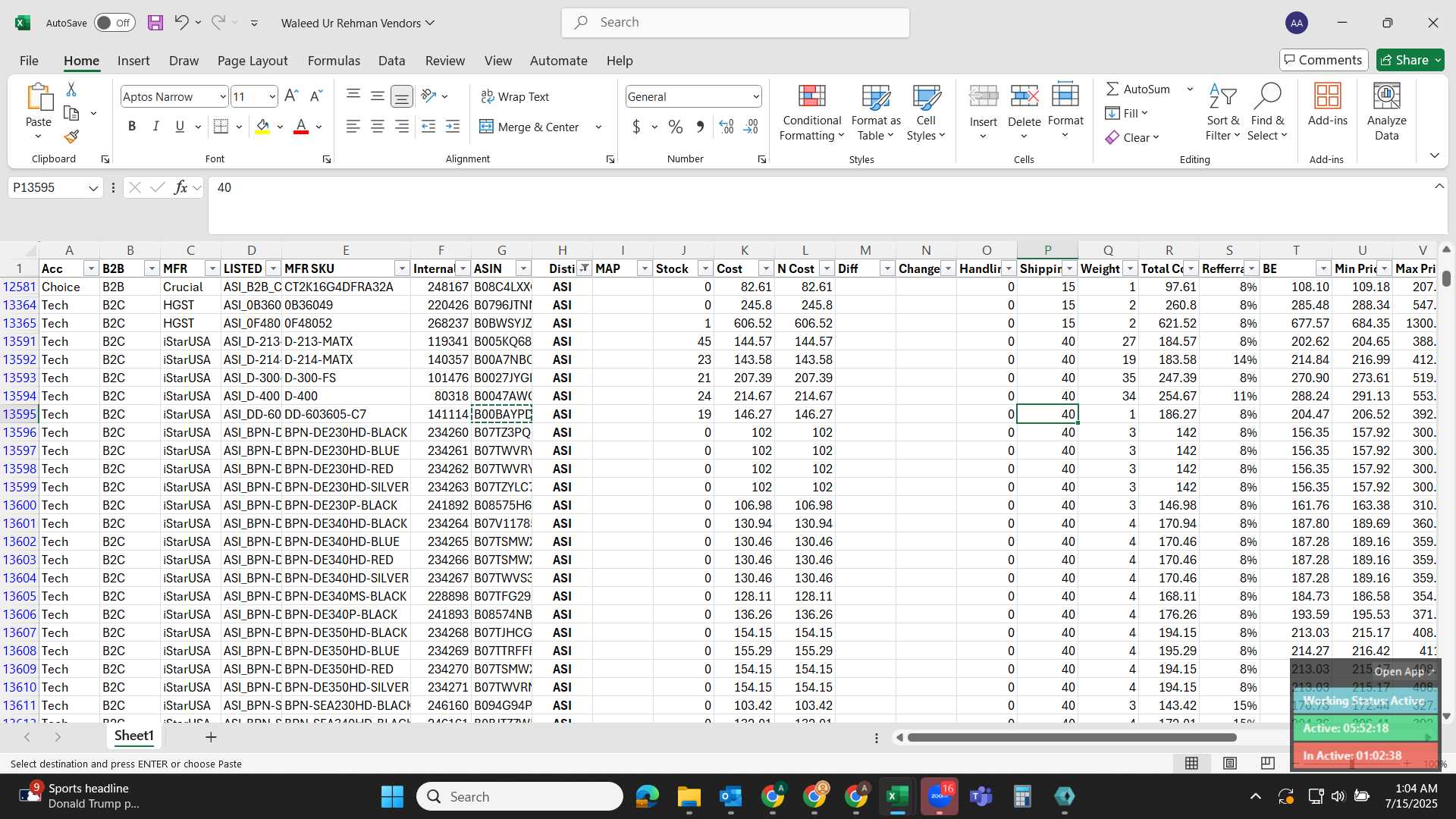Image resolution: width=1456 pixels, height=819 pixels.
Task: Open Analyze Data pane
Action: 1386,113
